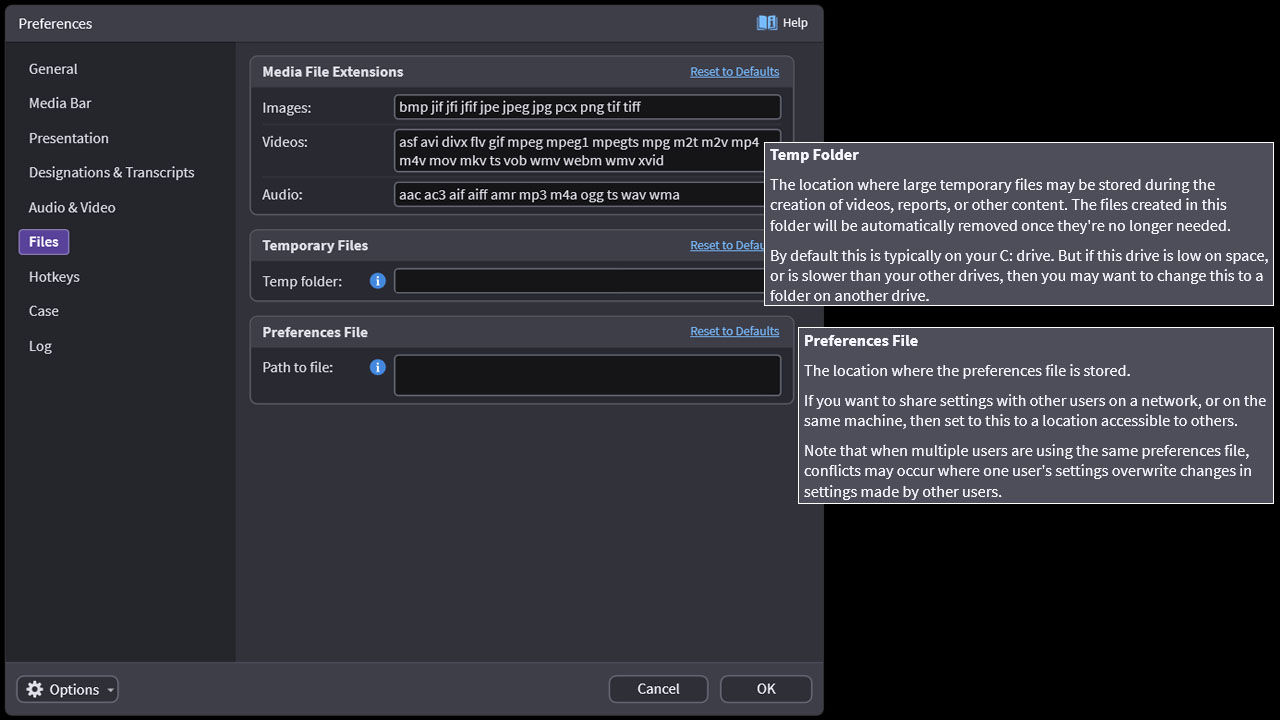Image resolution: width=1280 pixels, height=720 pixels.
Task: Open the Options dropdown arrow
Action: 110,690
